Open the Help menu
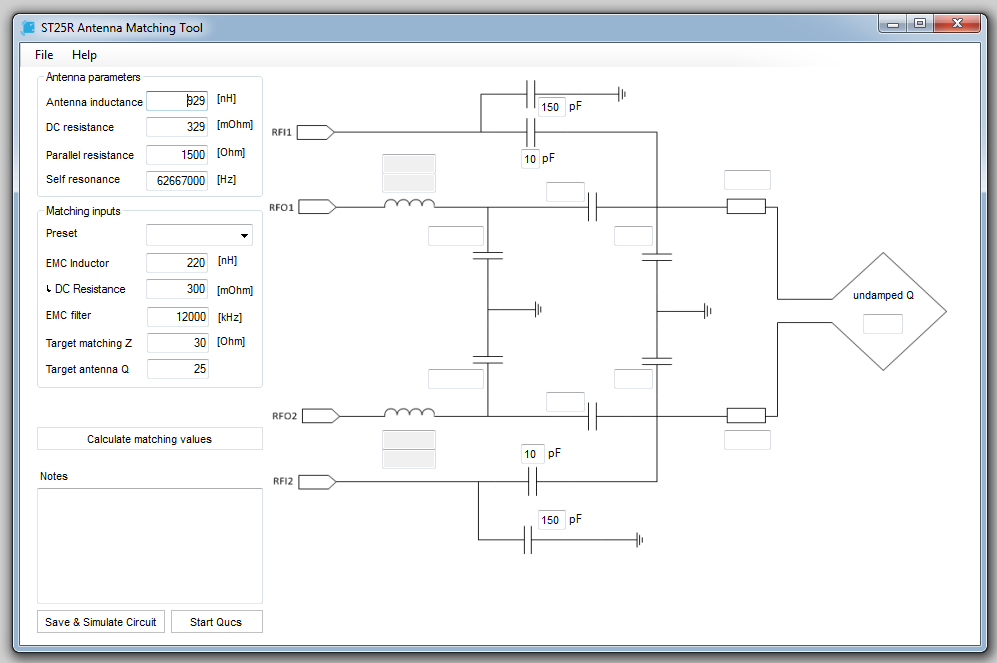This screenshot has height=663, width=997. (84, 55)
